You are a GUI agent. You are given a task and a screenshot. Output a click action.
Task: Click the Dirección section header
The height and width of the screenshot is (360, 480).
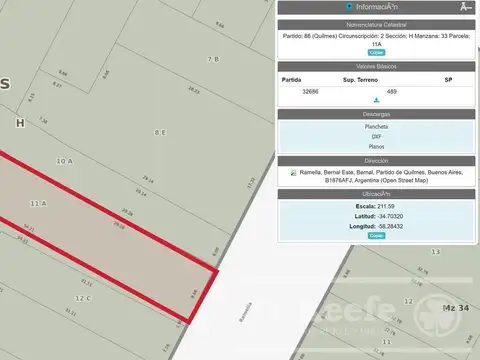click(376, 161)
